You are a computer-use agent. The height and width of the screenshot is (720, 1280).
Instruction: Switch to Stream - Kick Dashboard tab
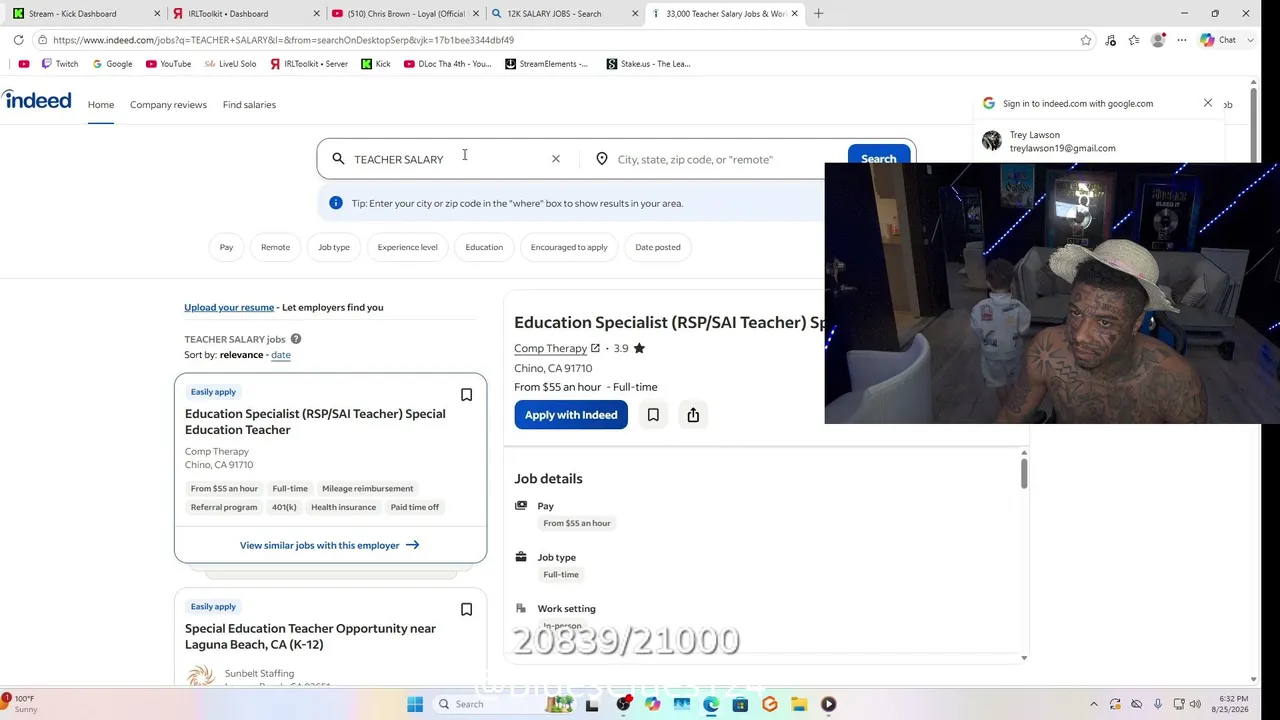coord(84,14)
